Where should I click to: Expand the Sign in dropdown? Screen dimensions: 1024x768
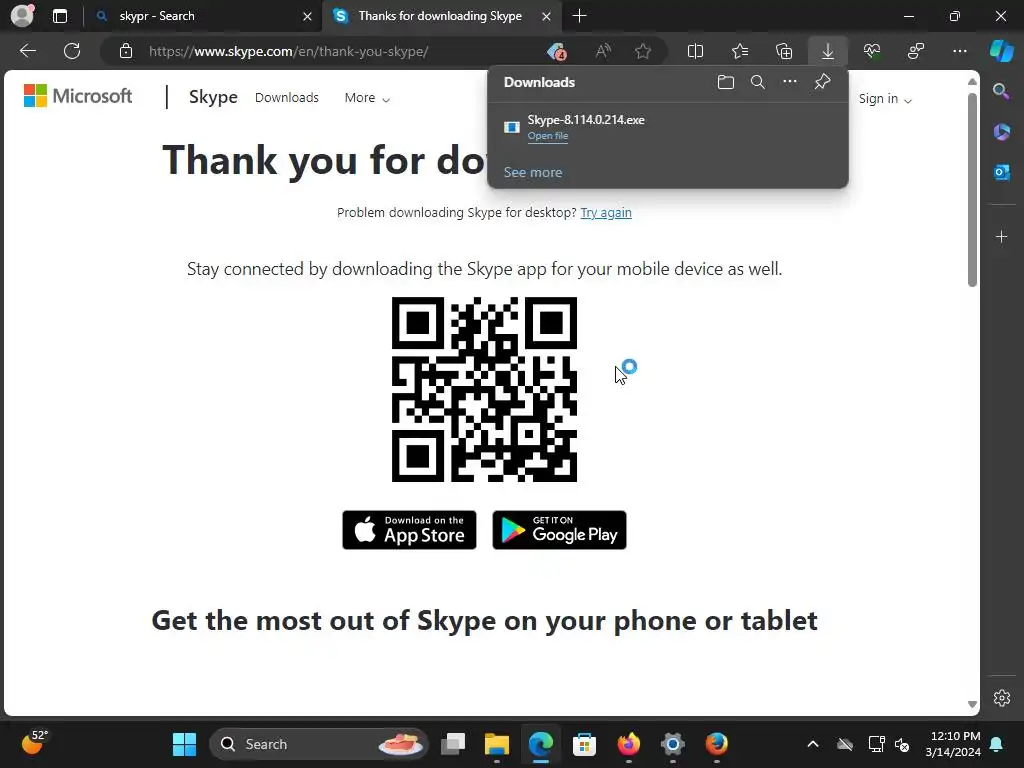[885, 99]
